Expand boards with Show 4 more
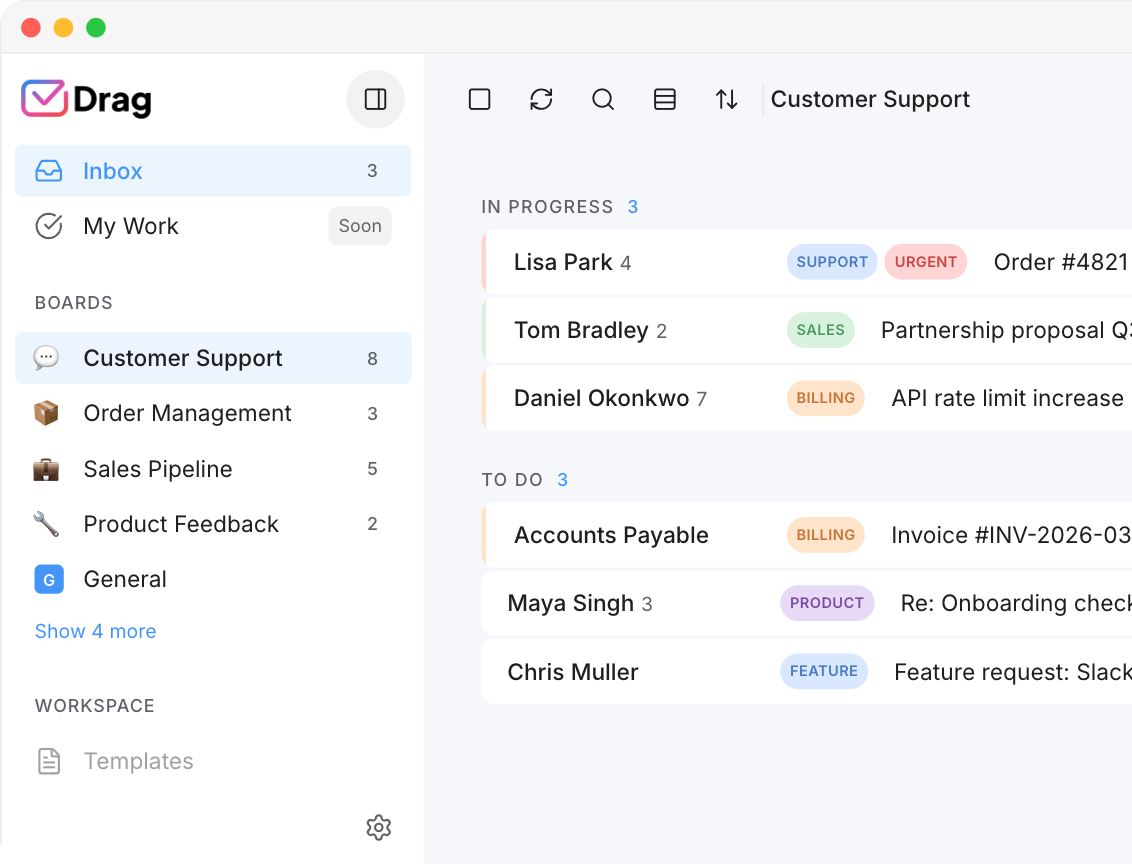 [x=95, y=631]
